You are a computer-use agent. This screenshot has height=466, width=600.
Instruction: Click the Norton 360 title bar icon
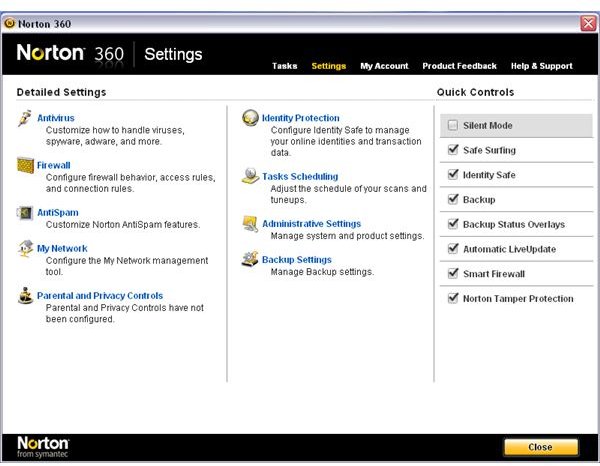[10, 23]
